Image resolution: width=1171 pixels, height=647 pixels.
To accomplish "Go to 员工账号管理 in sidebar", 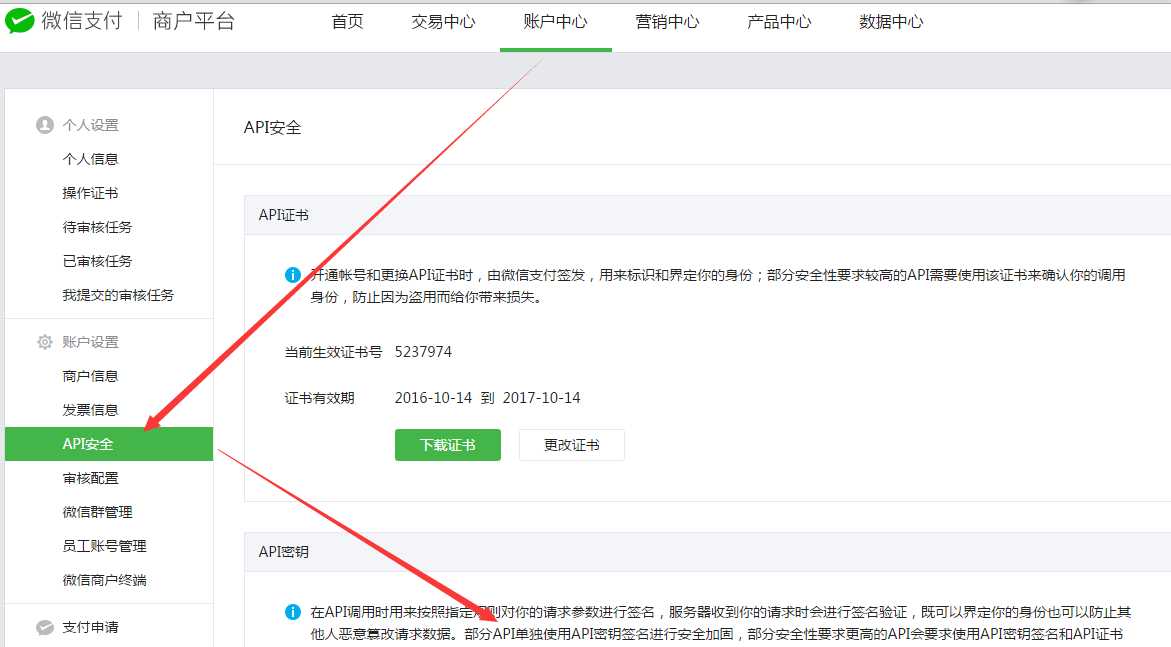I will [x=105, y=546].
